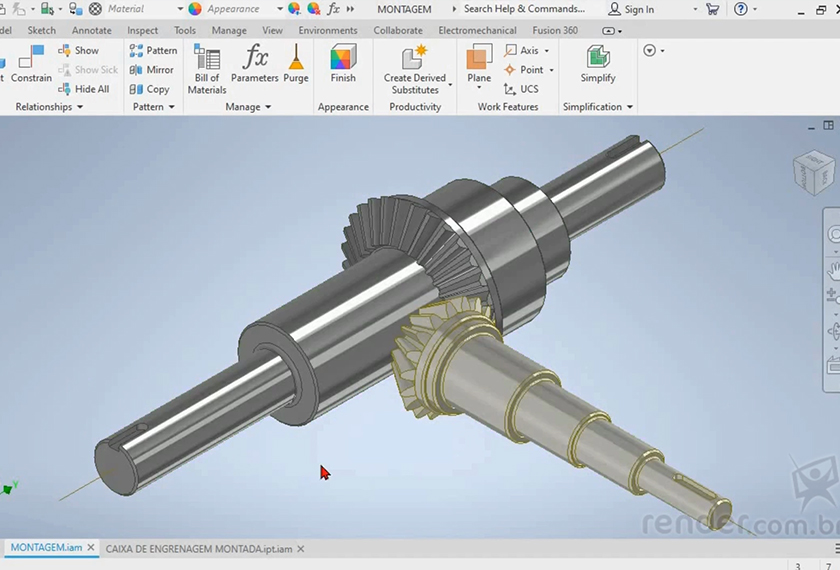Open the Inspect ribbon tab
Image resolution: width=840 pixels, height=570 pixels.
142,30
